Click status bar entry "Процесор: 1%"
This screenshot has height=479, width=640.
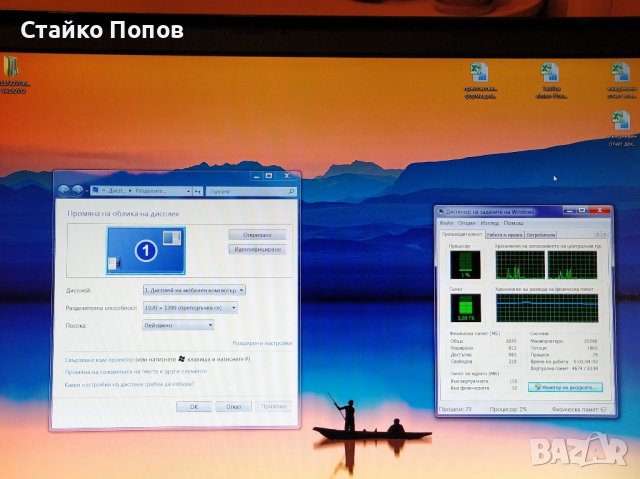(508, 409)
